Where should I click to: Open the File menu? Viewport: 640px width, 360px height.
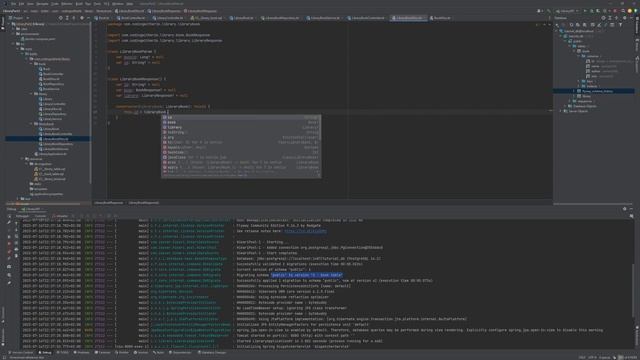coord(13,4)
